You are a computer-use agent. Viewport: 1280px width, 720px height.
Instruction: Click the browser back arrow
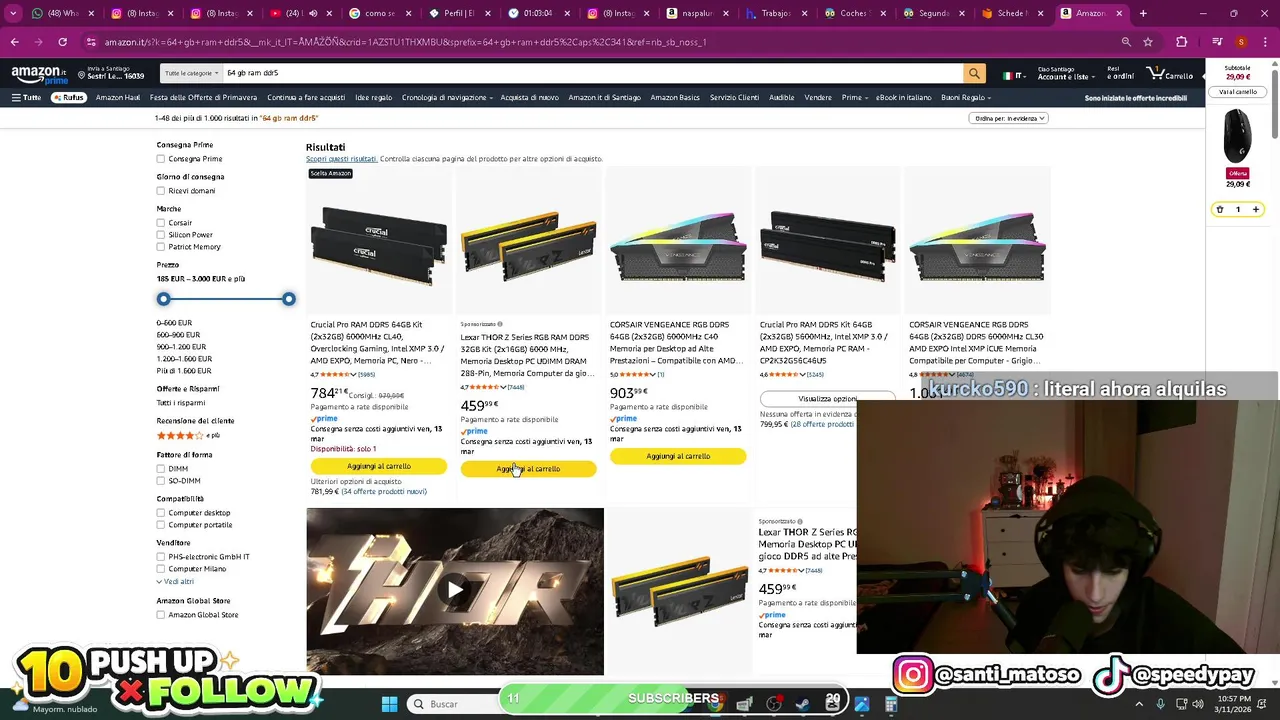coord(14,42)
